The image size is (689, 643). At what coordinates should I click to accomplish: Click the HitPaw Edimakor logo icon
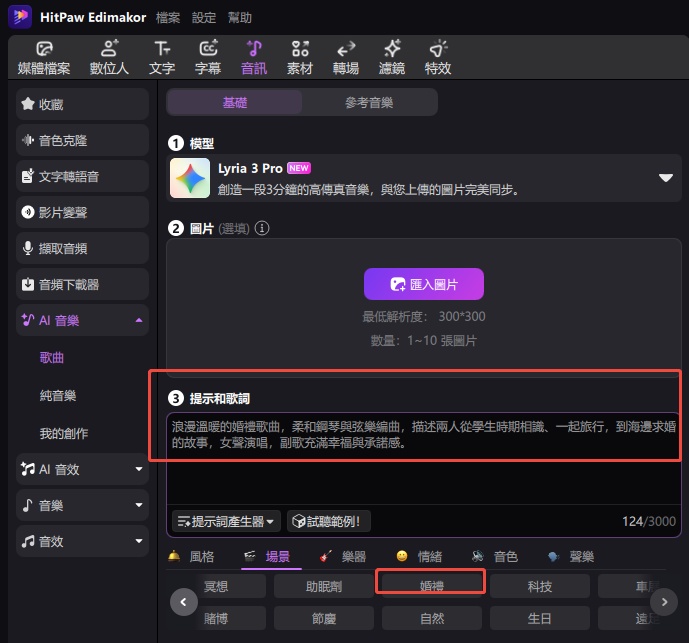[x=20, y=17]
